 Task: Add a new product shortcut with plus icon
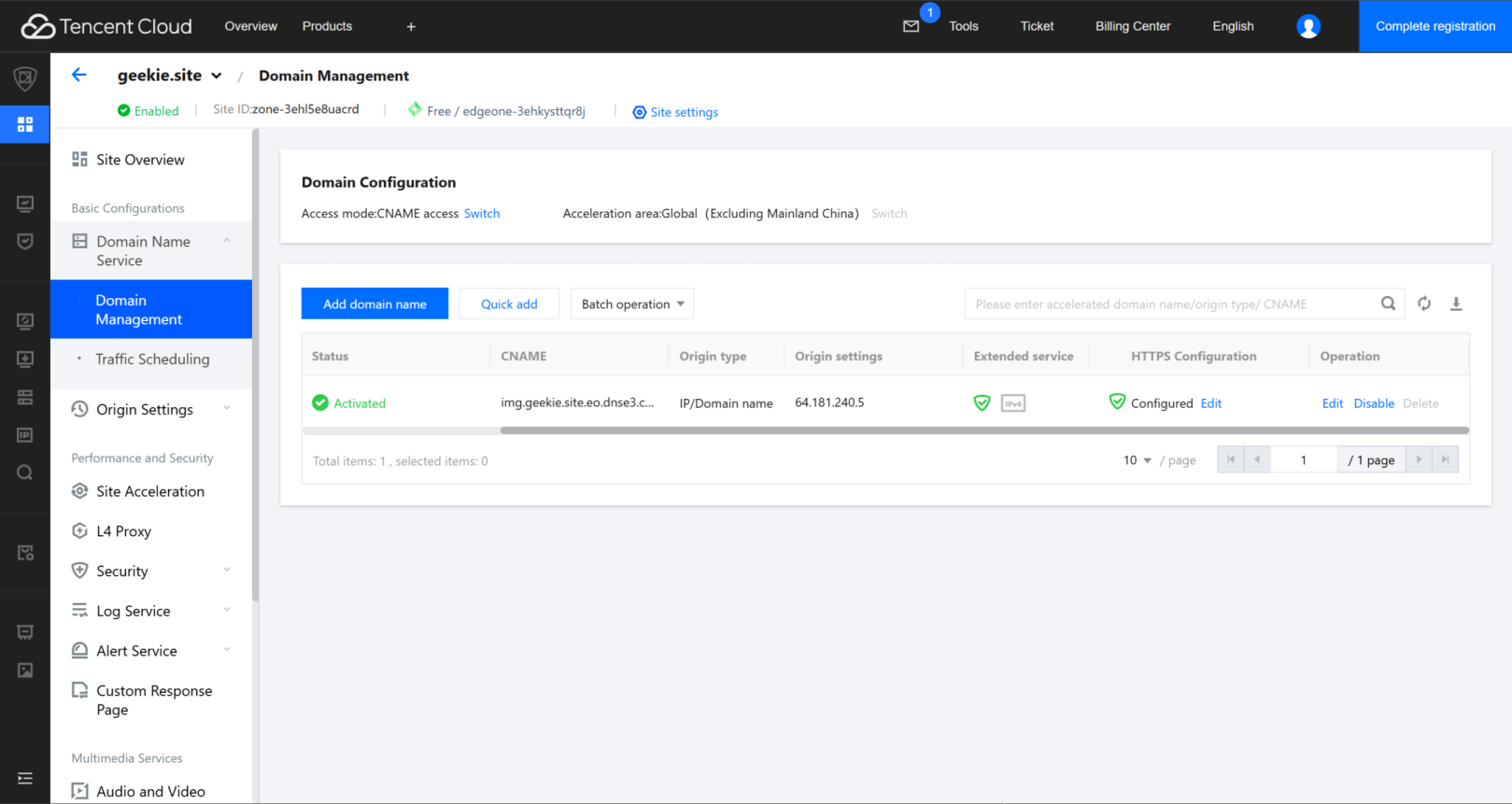tap(411, 26)
